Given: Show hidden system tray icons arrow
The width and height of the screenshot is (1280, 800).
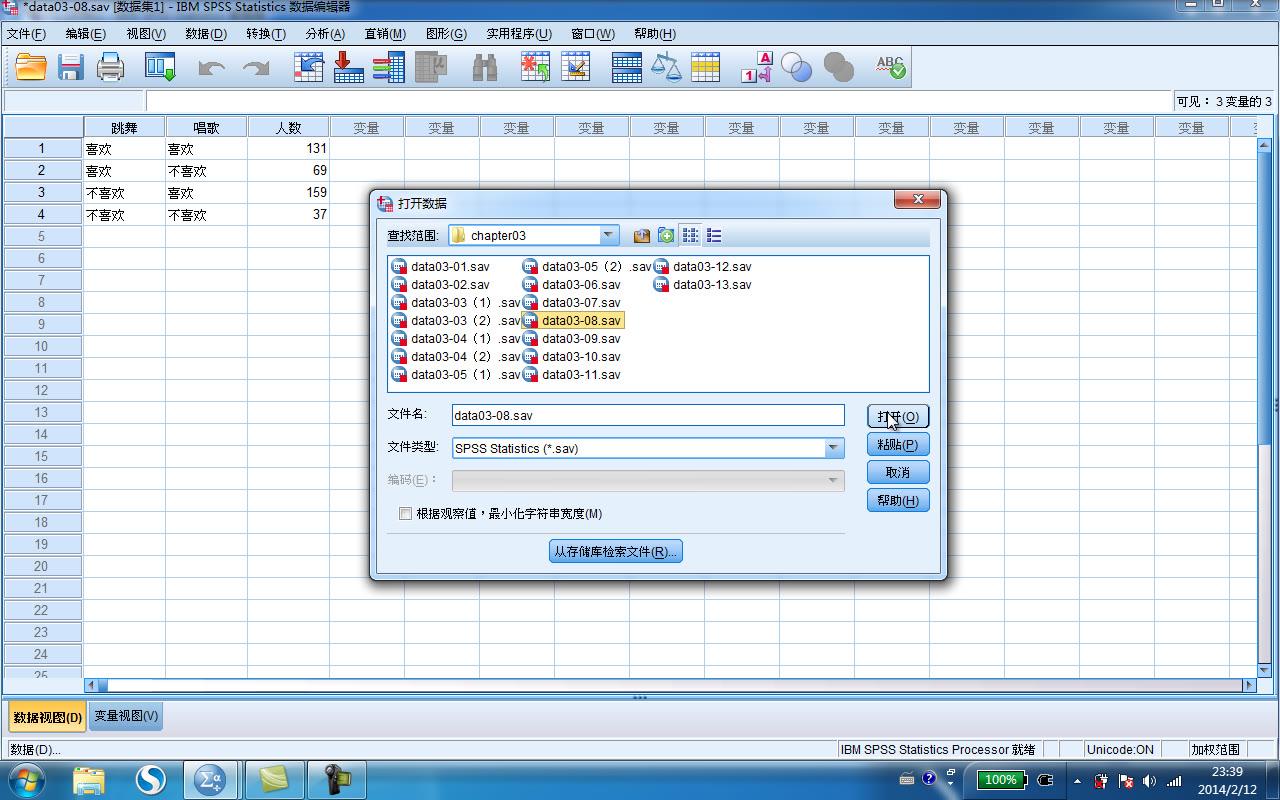Looking at the screenshot, I should pos(1077,780).
